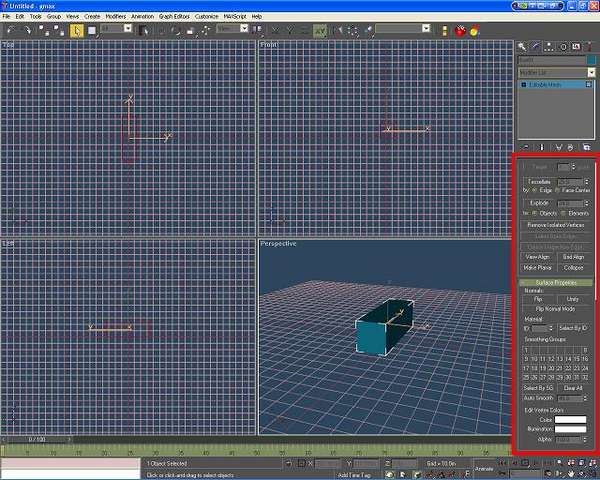This screenshot has height=480, width=600.
Task: Open the Modify command panel tab
Action: pyautogui.click(x=535, y=47)
